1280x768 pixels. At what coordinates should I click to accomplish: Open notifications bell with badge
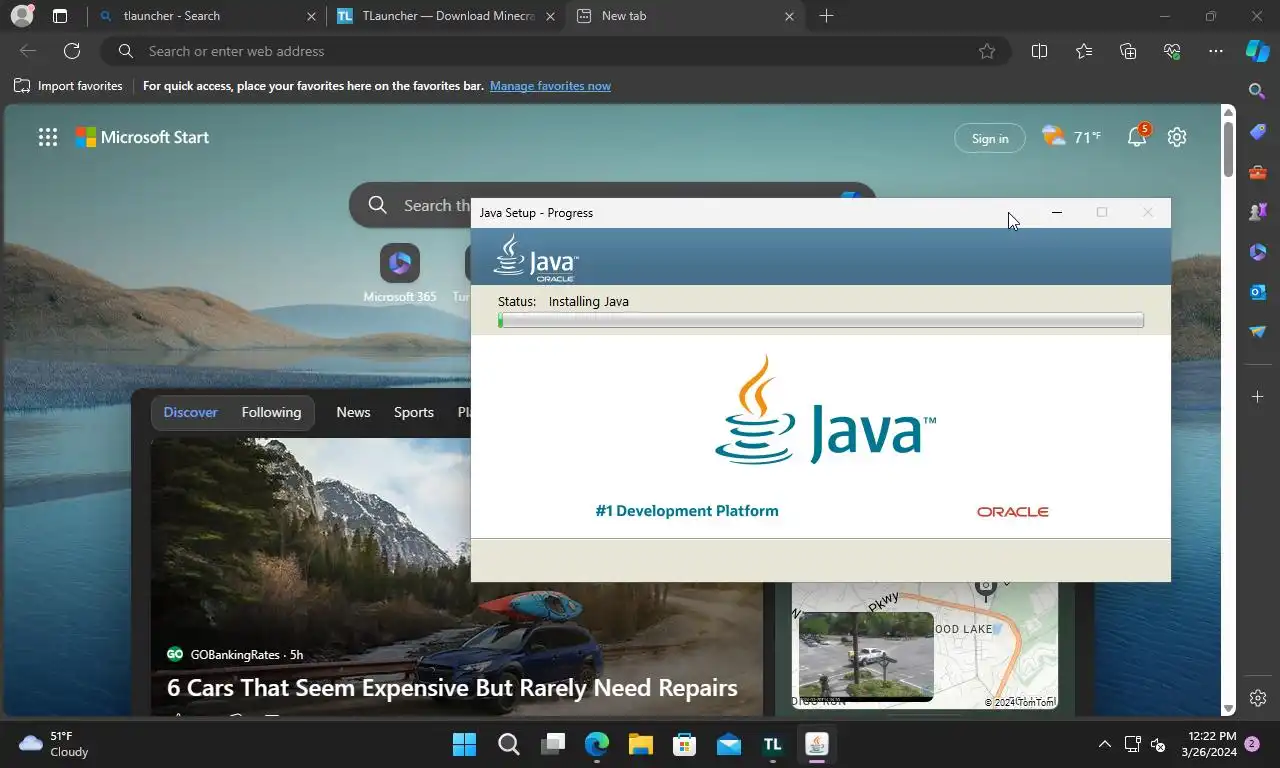1138,137
